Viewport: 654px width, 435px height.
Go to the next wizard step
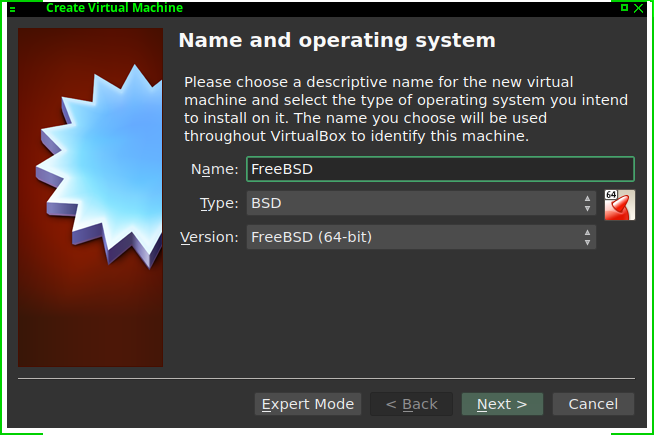tap(502, 404)
